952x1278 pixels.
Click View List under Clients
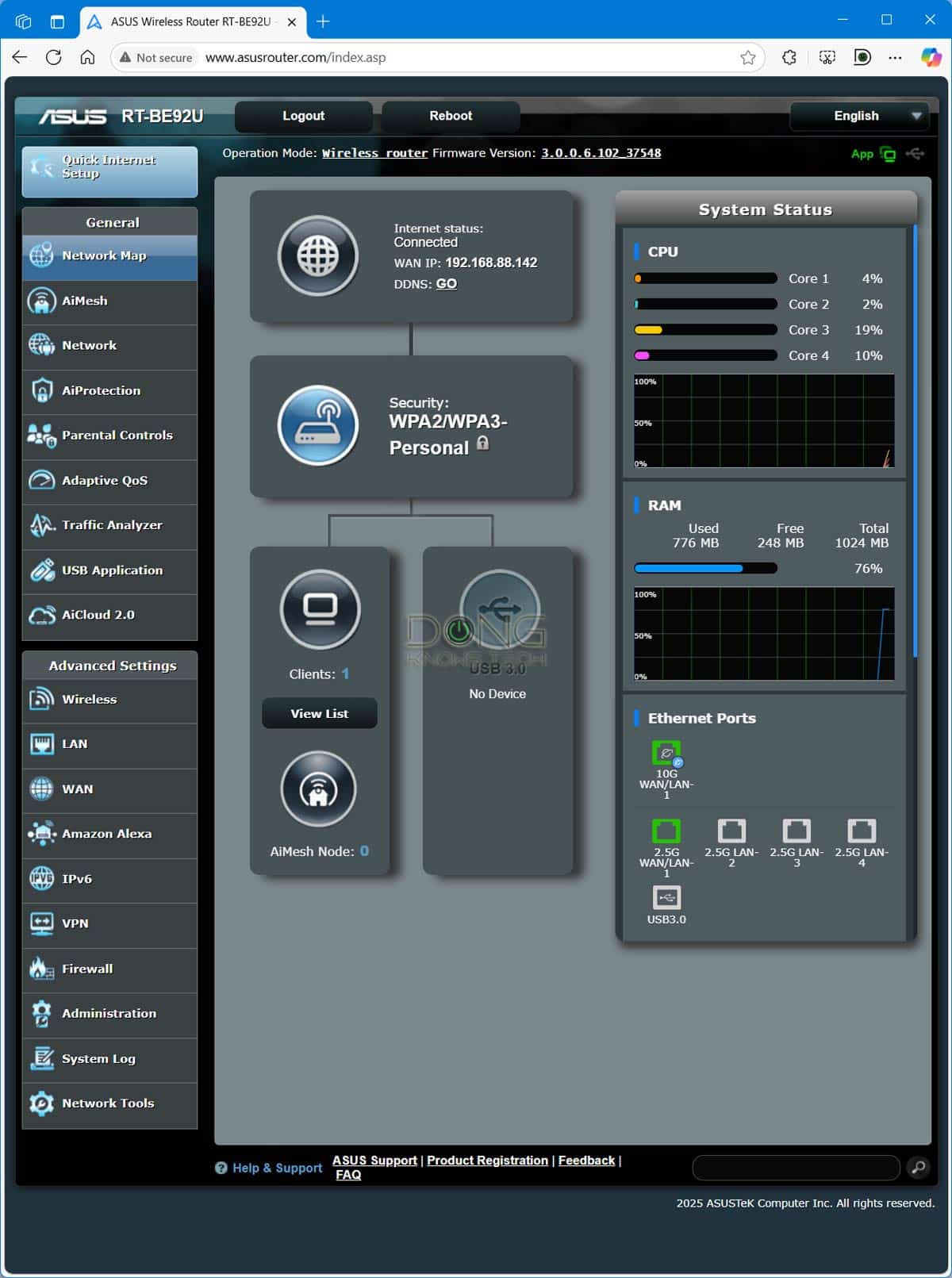pyautogui.click(x=319, y=714)
